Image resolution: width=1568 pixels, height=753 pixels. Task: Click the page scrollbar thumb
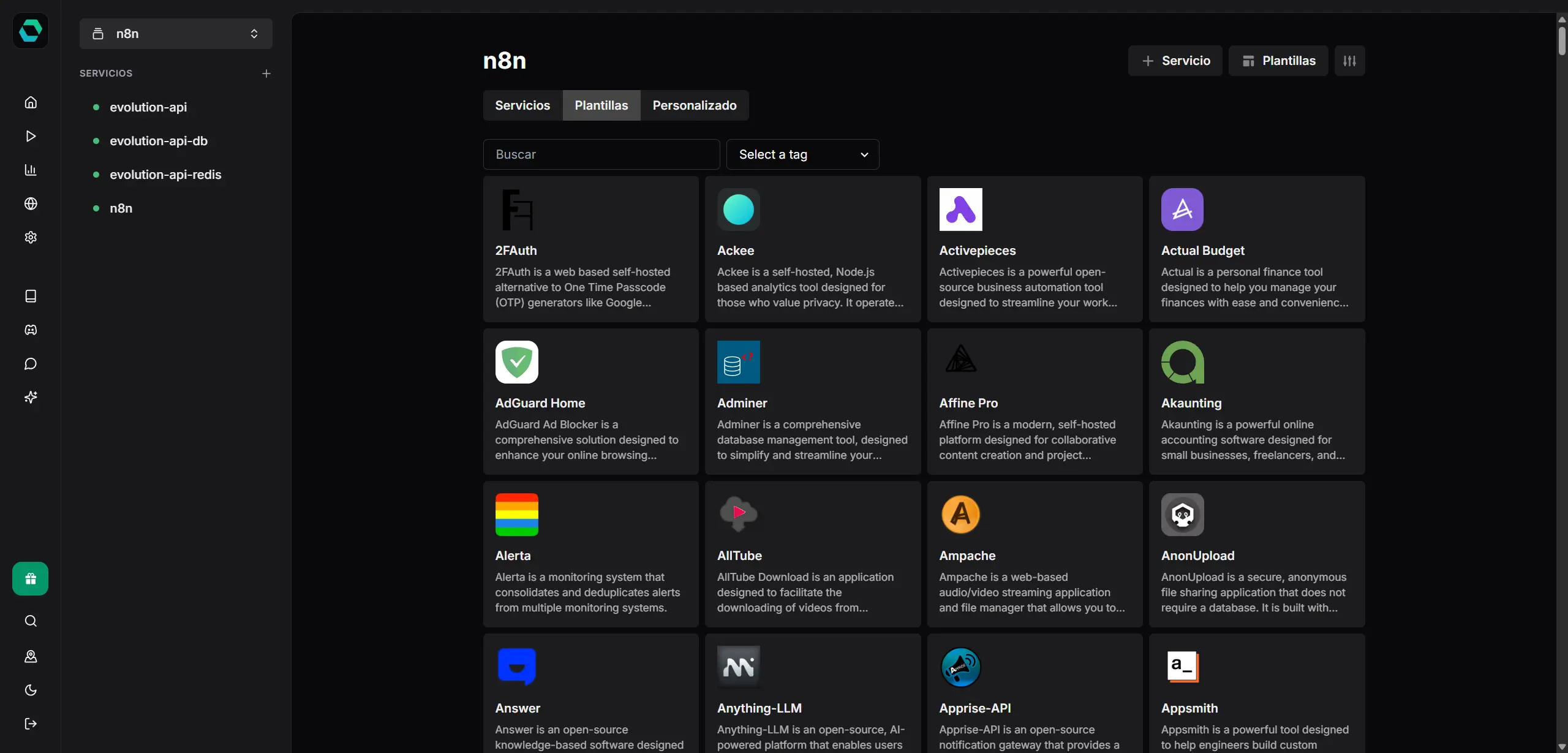point(1562,42)
